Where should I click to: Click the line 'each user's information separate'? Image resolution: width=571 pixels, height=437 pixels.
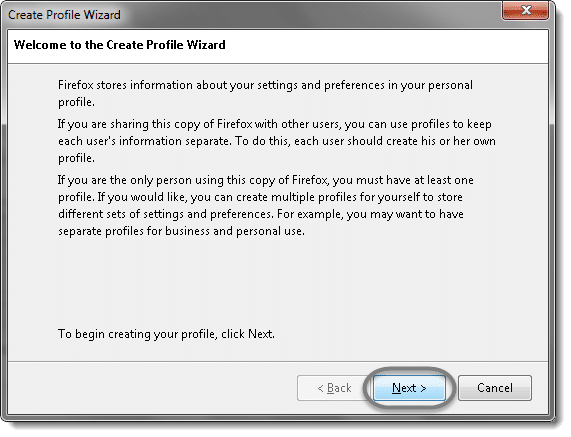277,141
